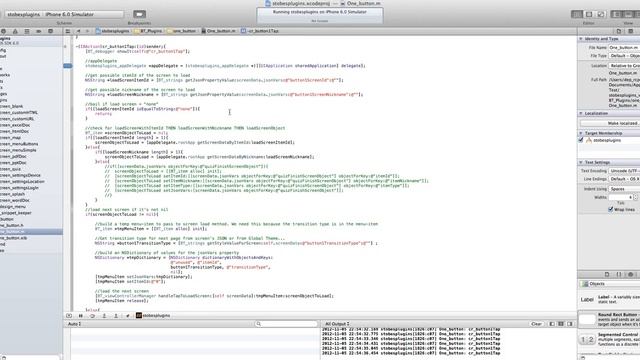This screenshot has width=640, height=360.
Task: Open the debug navigator icon
Action: (x=27, y=31)
